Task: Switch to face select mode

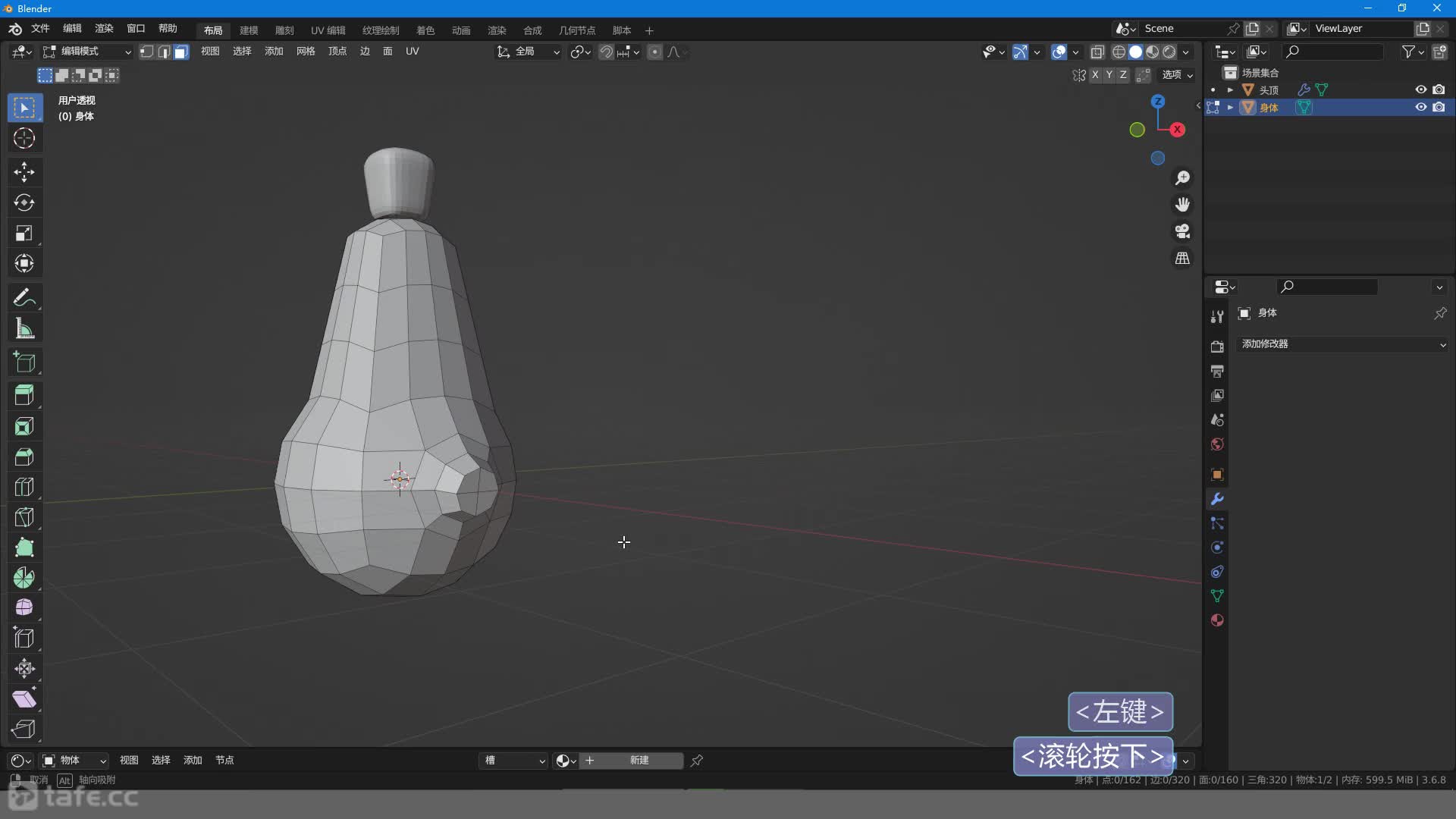Action: (181, 52)
